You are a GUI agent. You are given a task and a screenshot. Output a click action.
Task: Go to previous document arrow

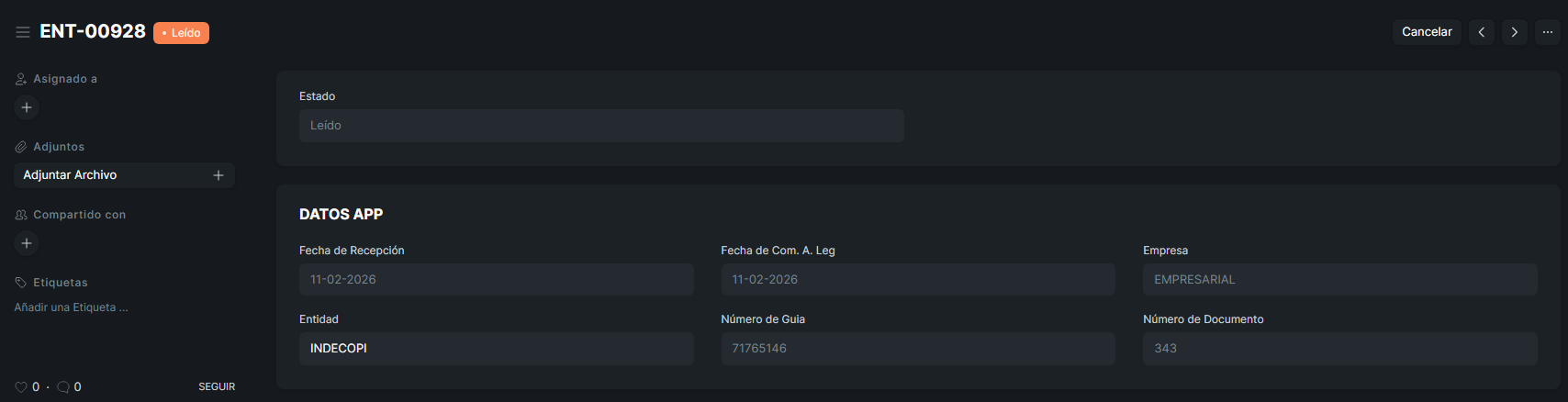click(1481, 32)
